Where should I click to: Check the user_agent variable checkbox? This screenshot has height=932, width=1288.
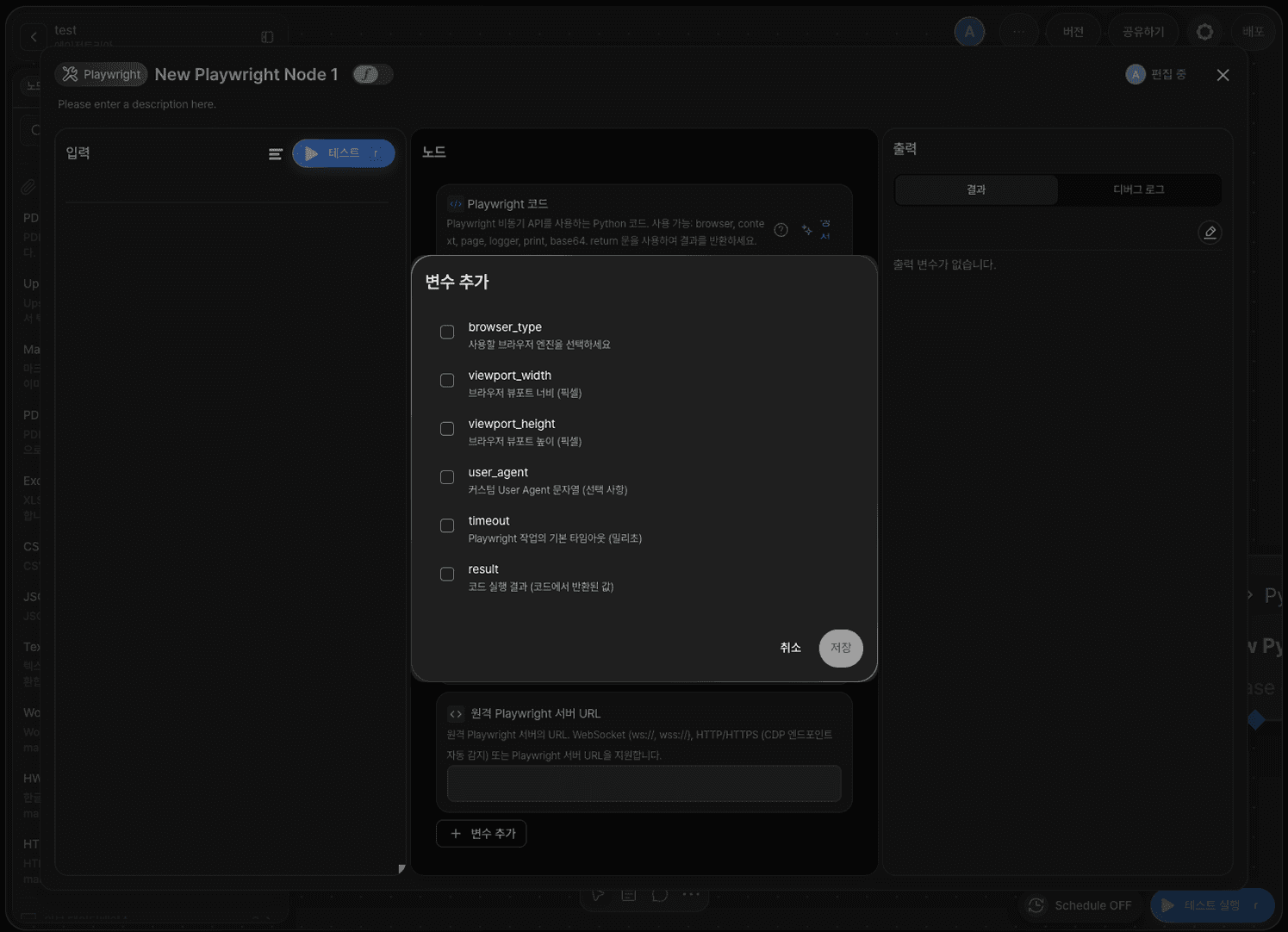pos(447,477)
